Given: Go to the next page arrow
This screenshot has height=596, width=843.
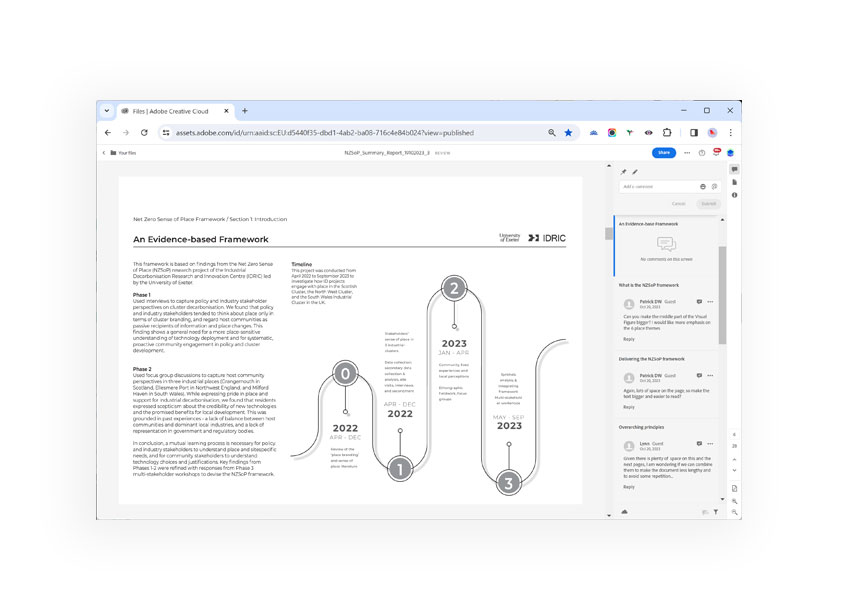Looking at the screenshot, I should coord(734,470).
